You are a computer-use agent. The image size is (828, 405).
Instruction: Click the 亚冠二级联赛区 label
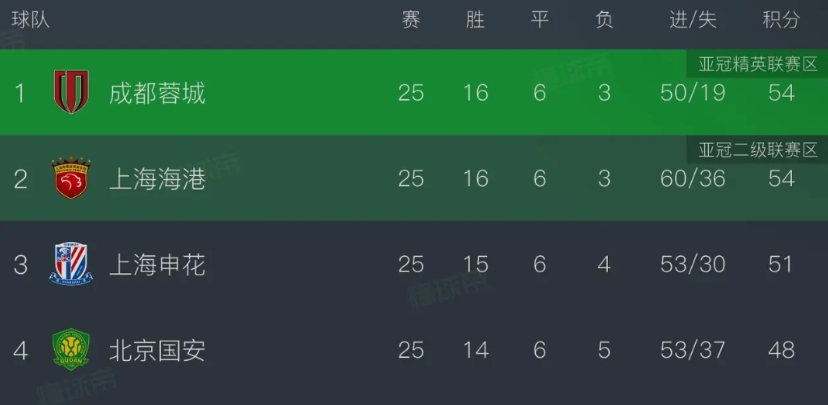point(758,150)
